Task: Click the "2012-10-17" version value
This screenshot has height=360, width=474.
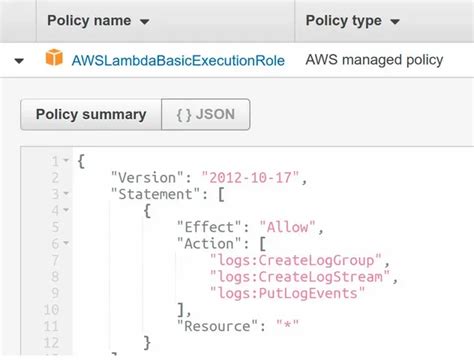Action: (x=250, y=178)
